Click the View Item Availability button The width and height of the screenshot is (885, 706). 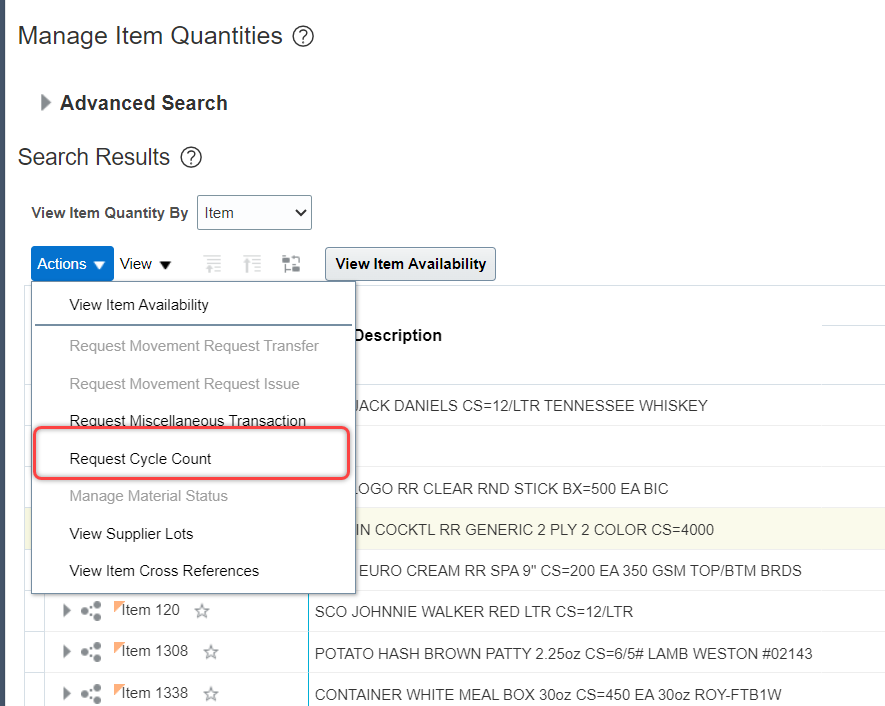[410, 263]
